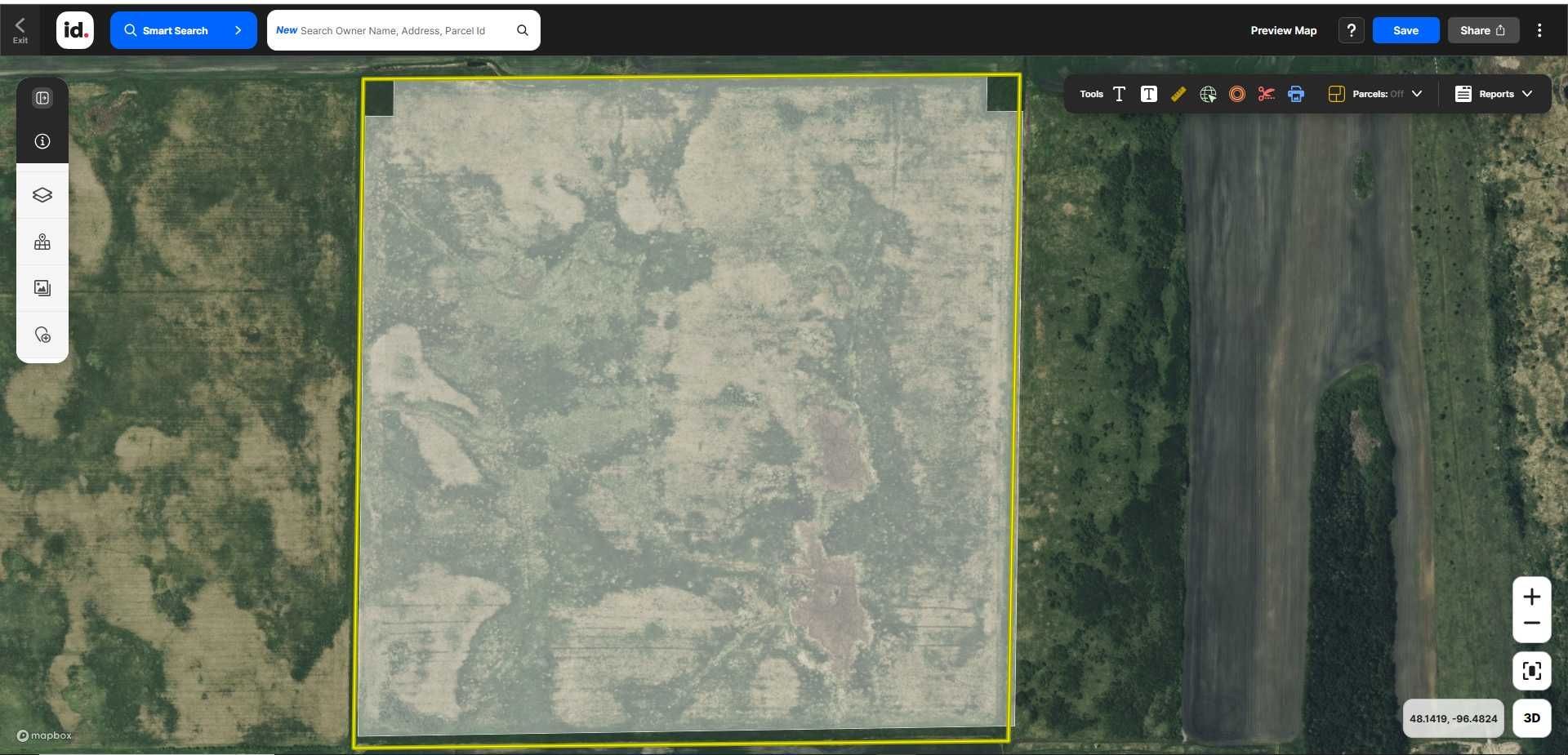Choose the orange radius circle tool

(x=1237, y=94)
